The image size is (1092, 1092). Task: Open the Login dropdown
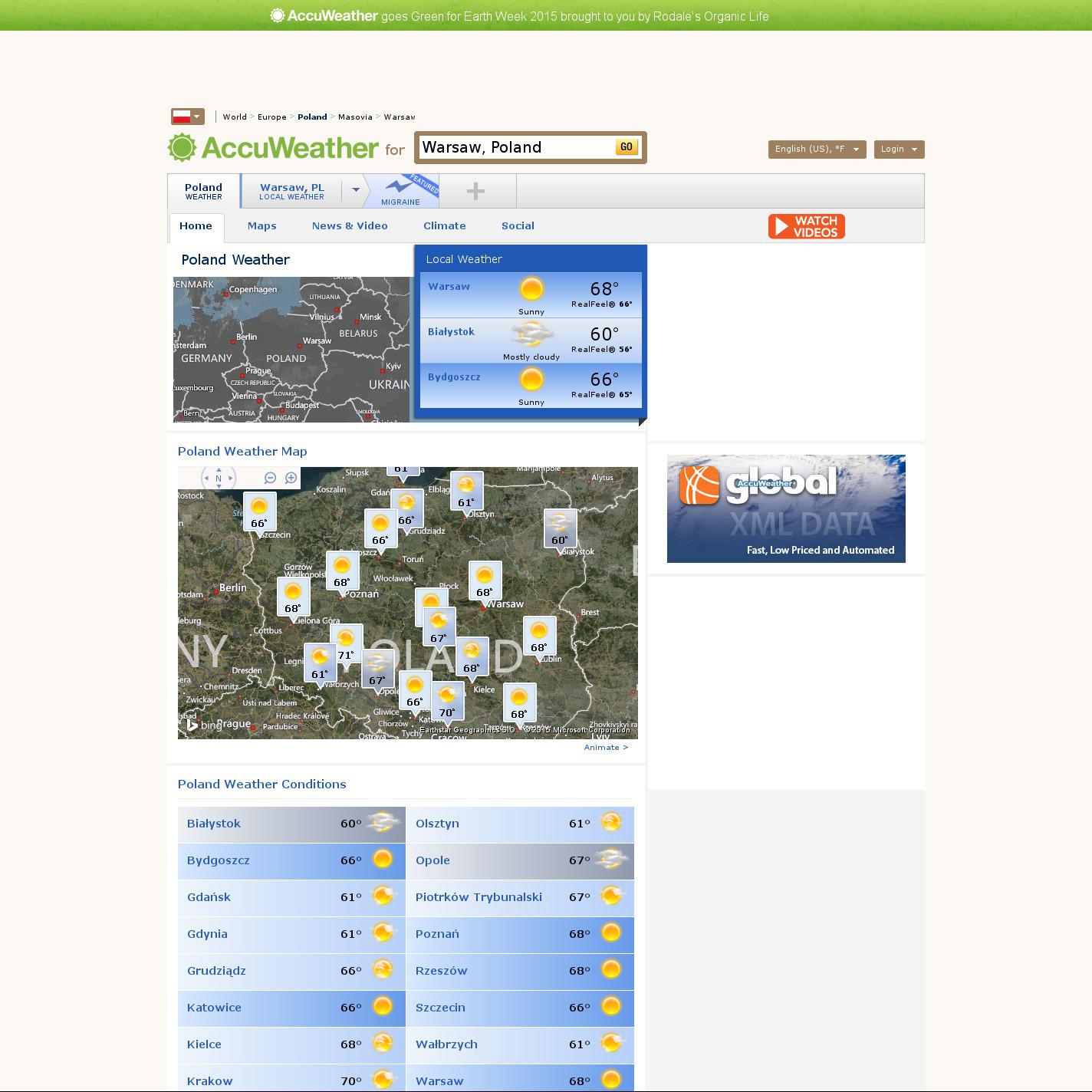point(899,150)
